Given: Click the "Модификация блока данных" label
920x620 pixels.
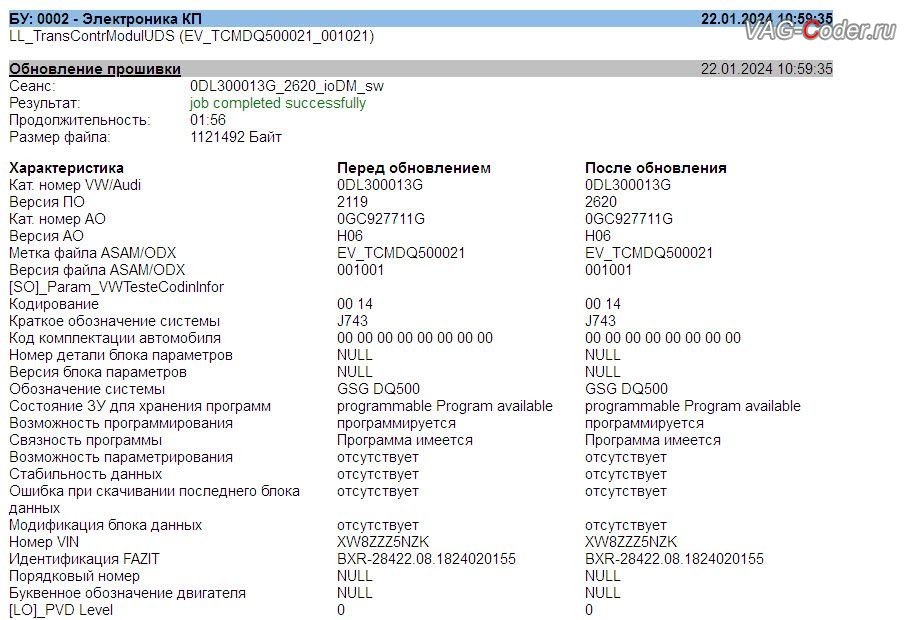Looking at the screenshot, I should click(105, 526).
